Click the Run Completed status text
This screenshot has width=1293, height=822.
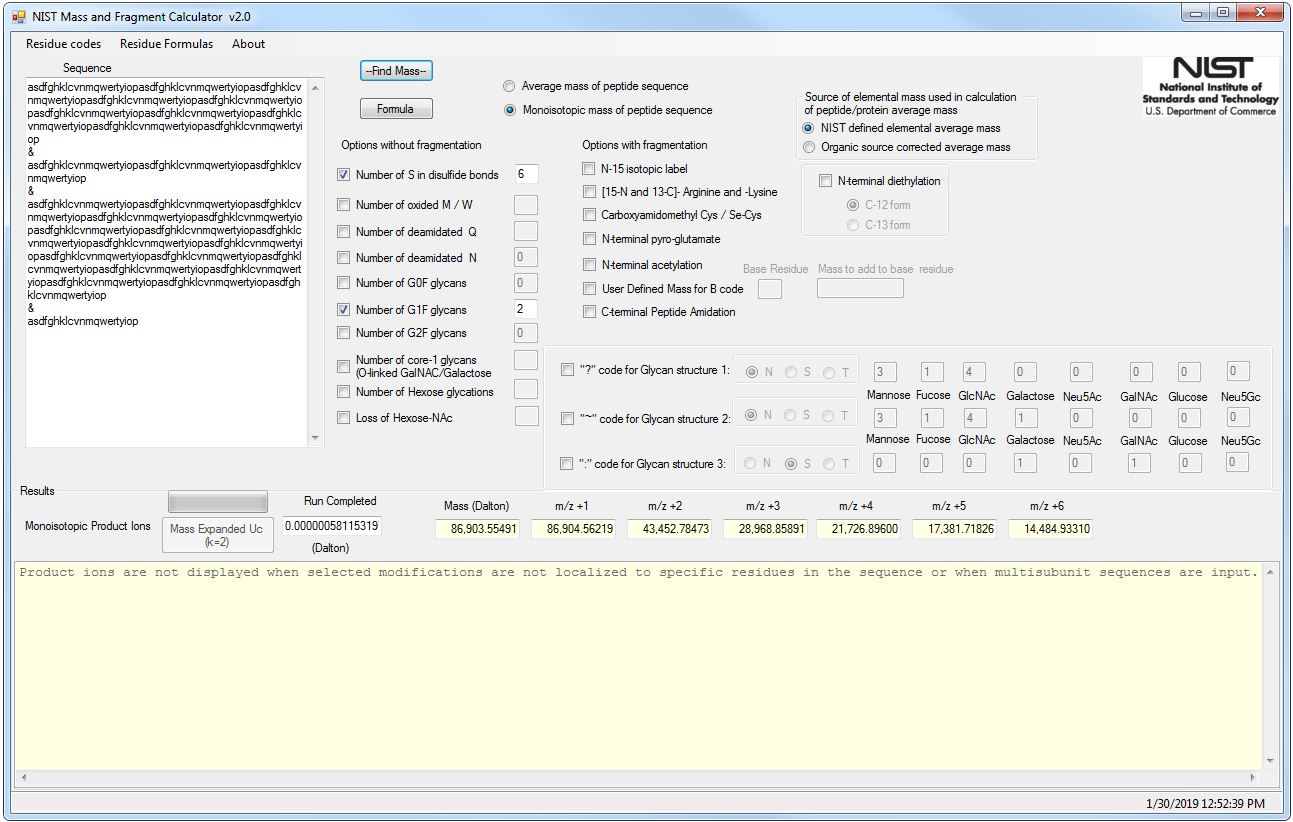point(340,501)
